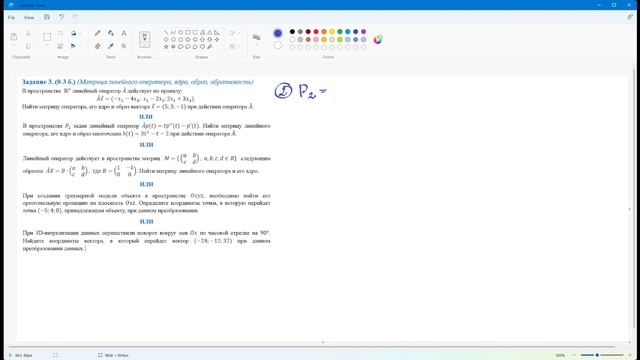Expand the Paste options arrow
The height and width of the screenshot is (360, 640).
[x=13, y=45]
